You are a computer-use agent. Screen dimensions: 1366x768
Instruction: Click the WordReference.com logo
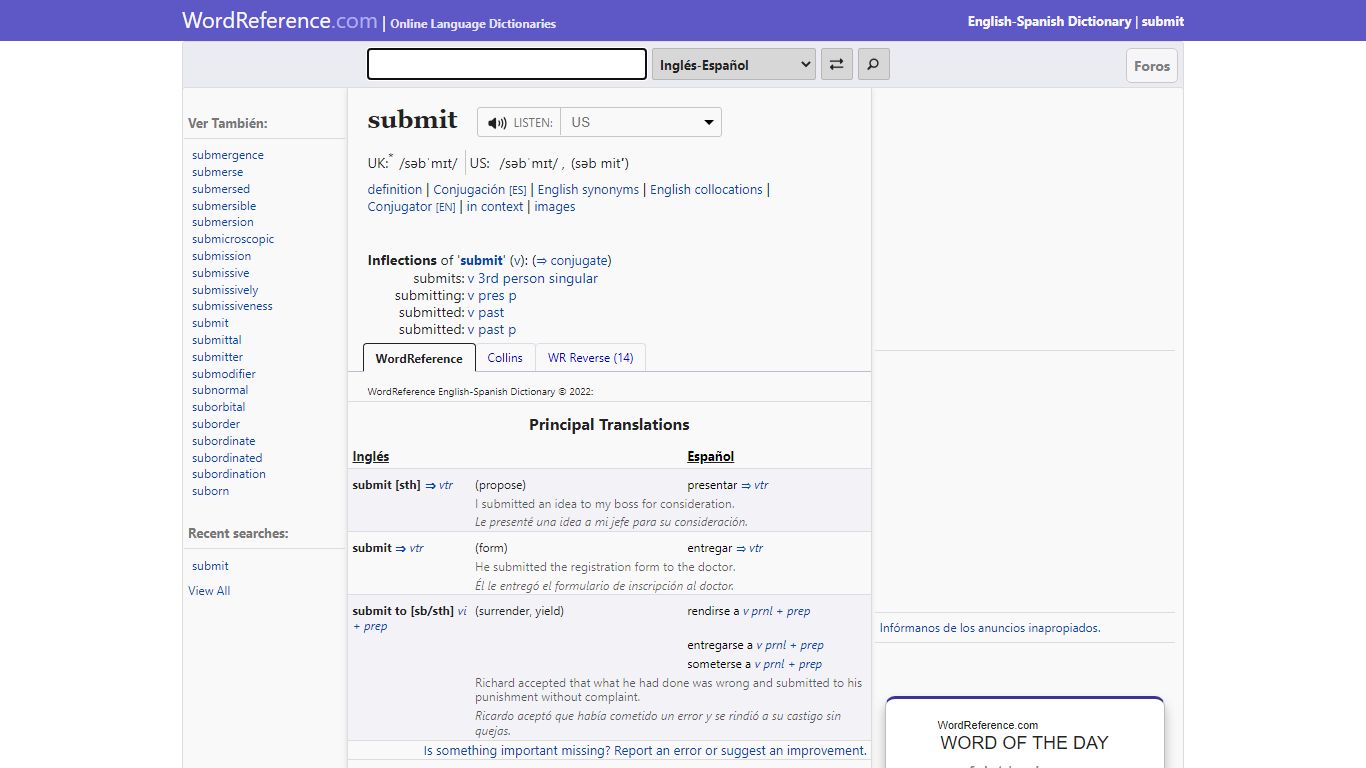click(x=280, y=20)
